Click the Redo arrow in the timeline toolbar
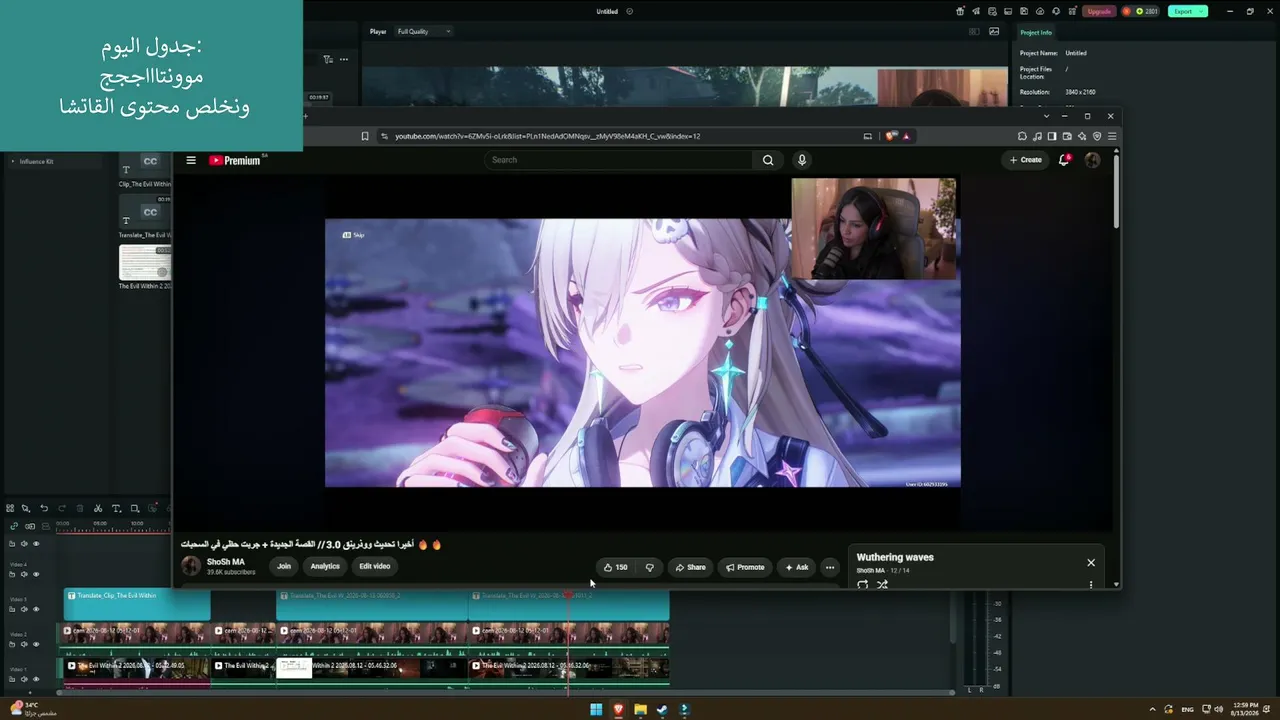Viewport: 1280px width, 720px height. click(x=62, y=508)
